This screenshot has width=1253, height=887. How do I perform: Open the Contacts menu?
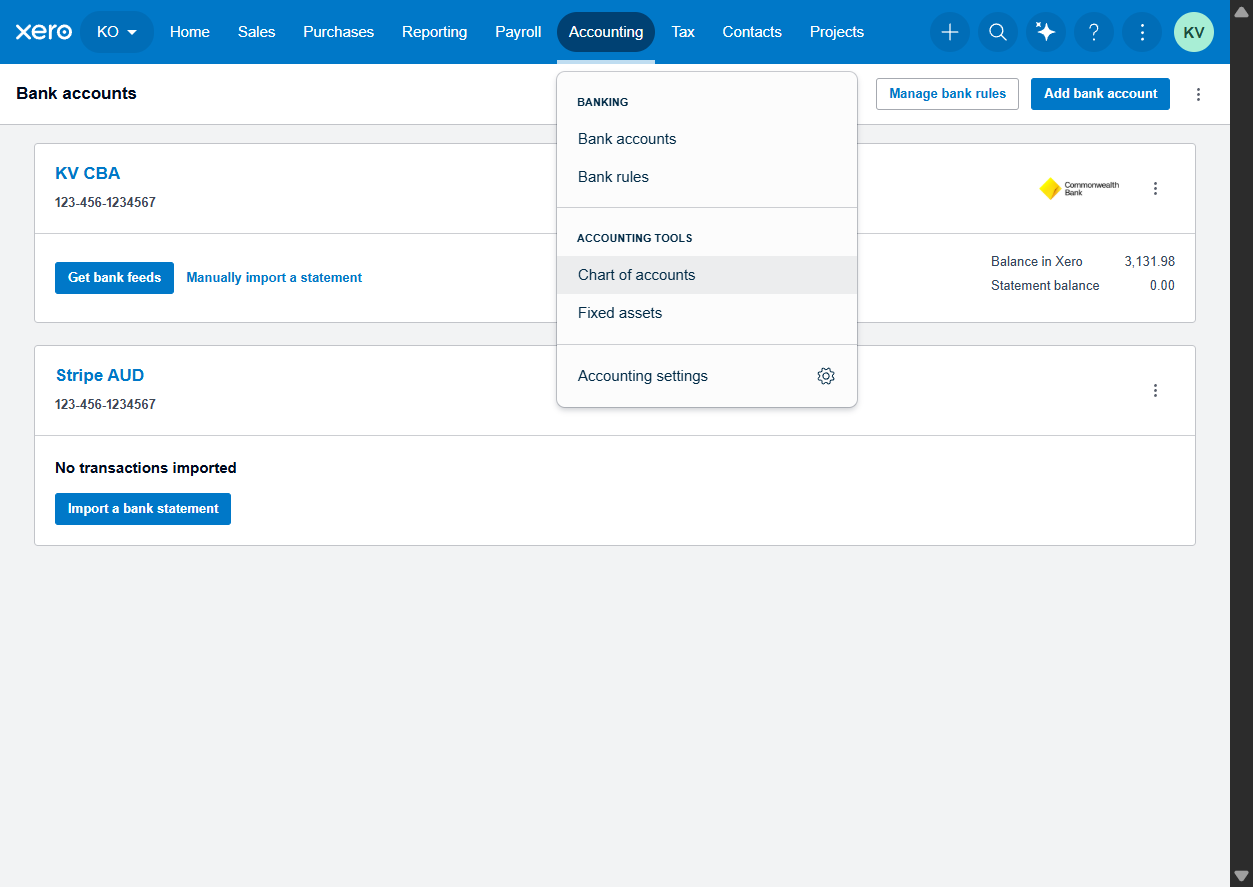(x=752, y=32)
